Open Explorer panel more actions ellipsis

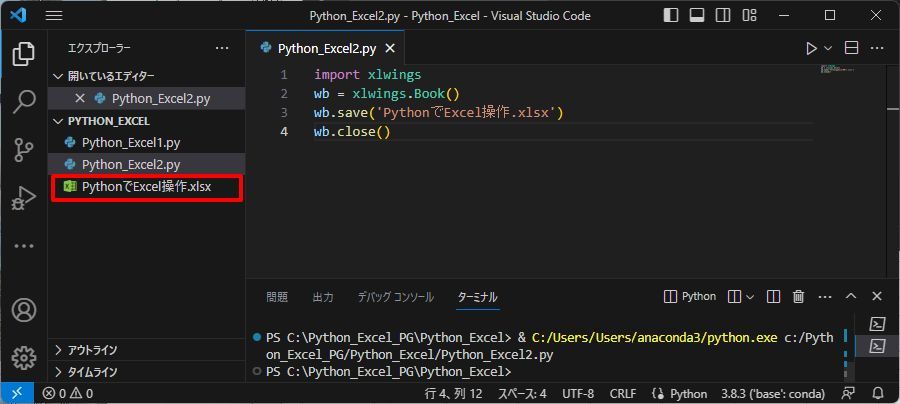(x=222, y=49)
